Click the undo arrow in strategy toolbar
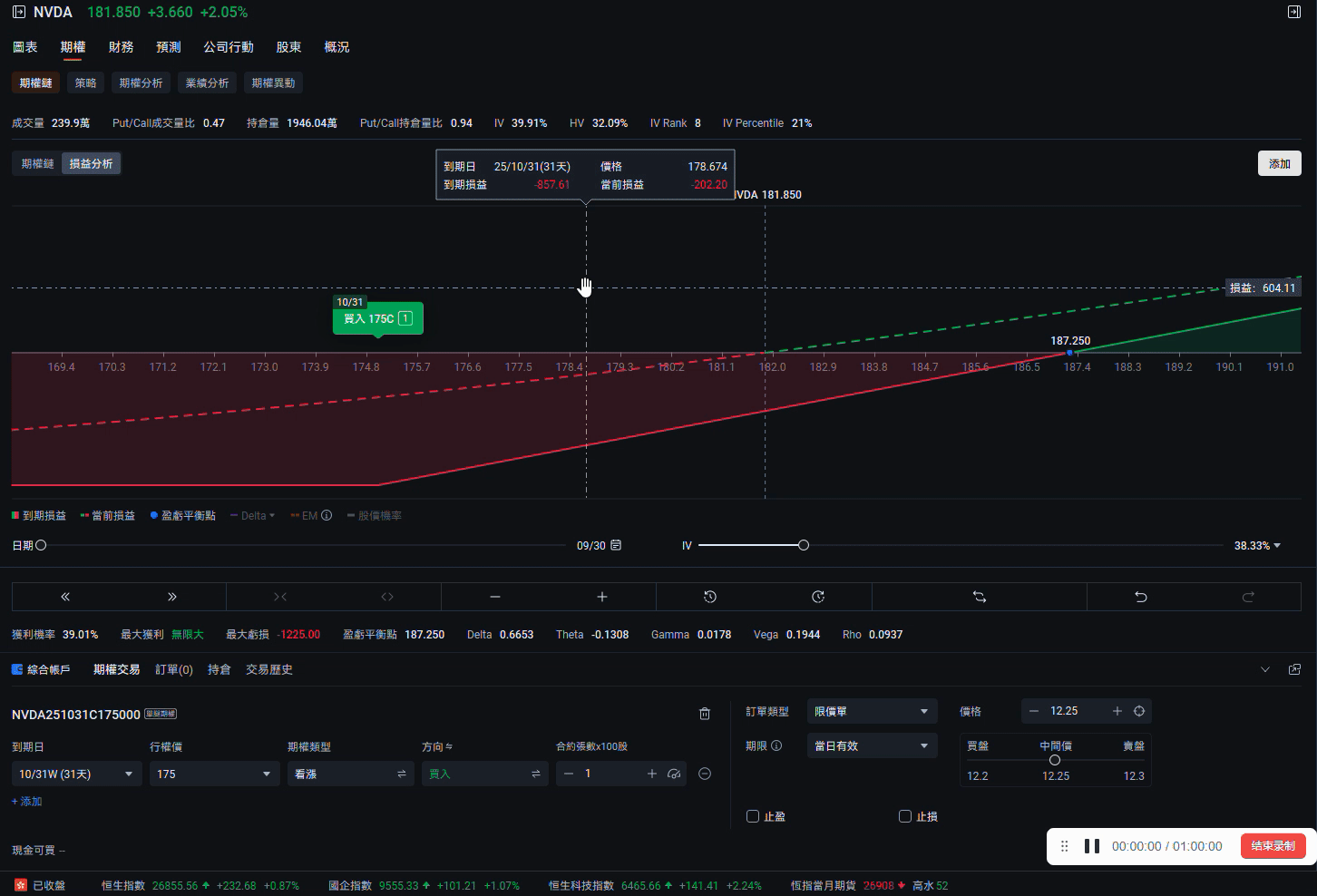Image resolution: width=1317 pixels, height=896 pixels. point(1140,597)
